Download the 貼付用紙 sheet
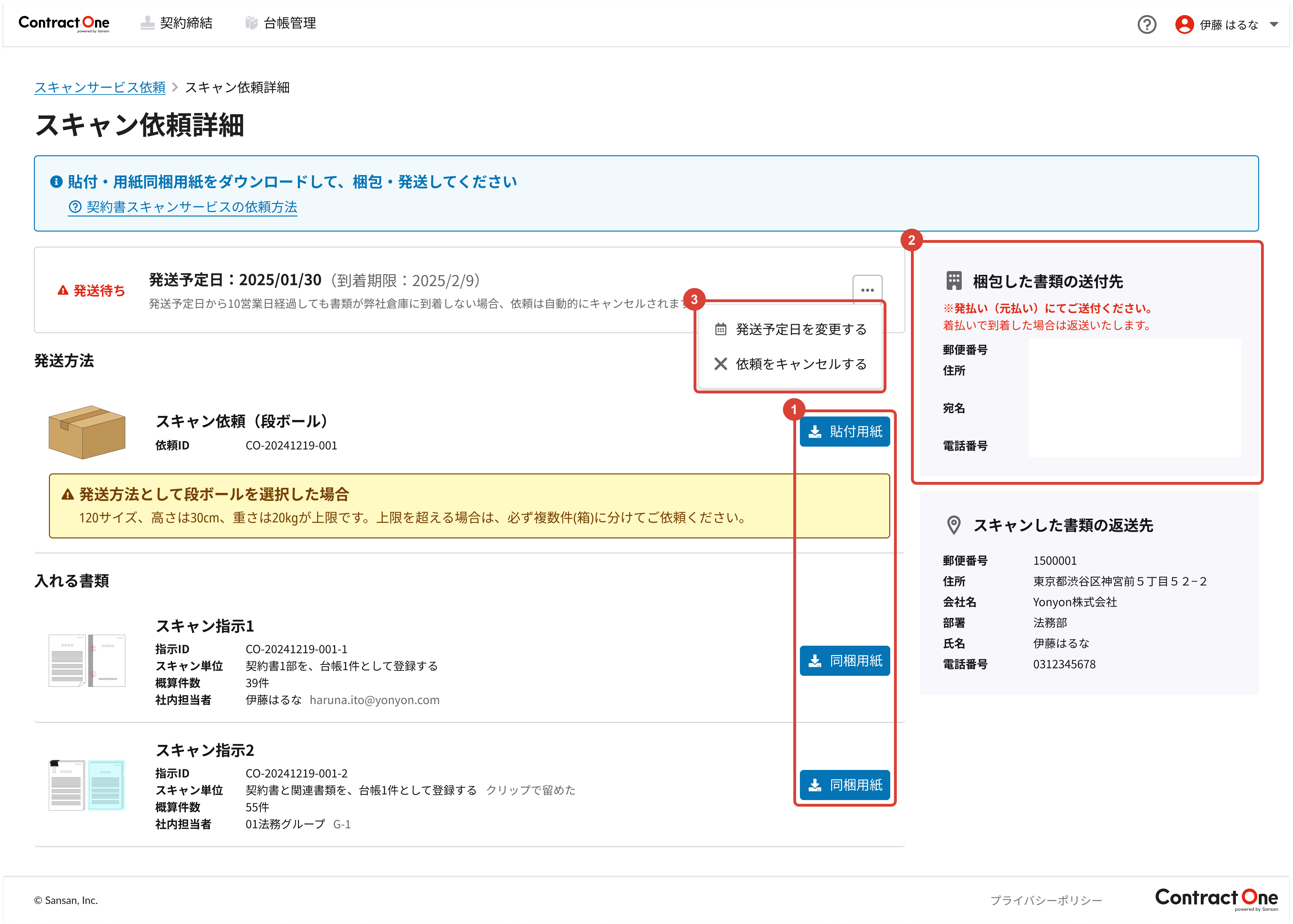Viewport: 1293px width, 924px height. tap(844, 431)
